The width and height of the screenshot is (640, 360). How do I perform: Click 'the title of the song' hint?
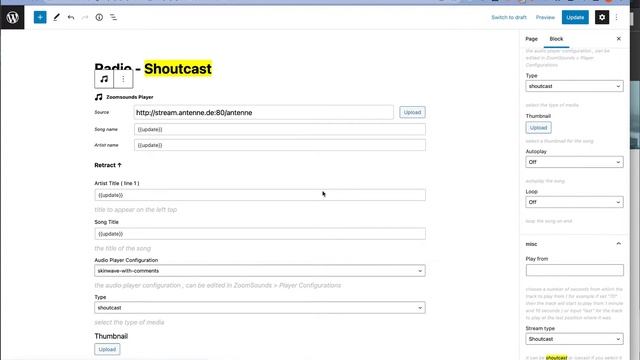(x=122, y=249)
